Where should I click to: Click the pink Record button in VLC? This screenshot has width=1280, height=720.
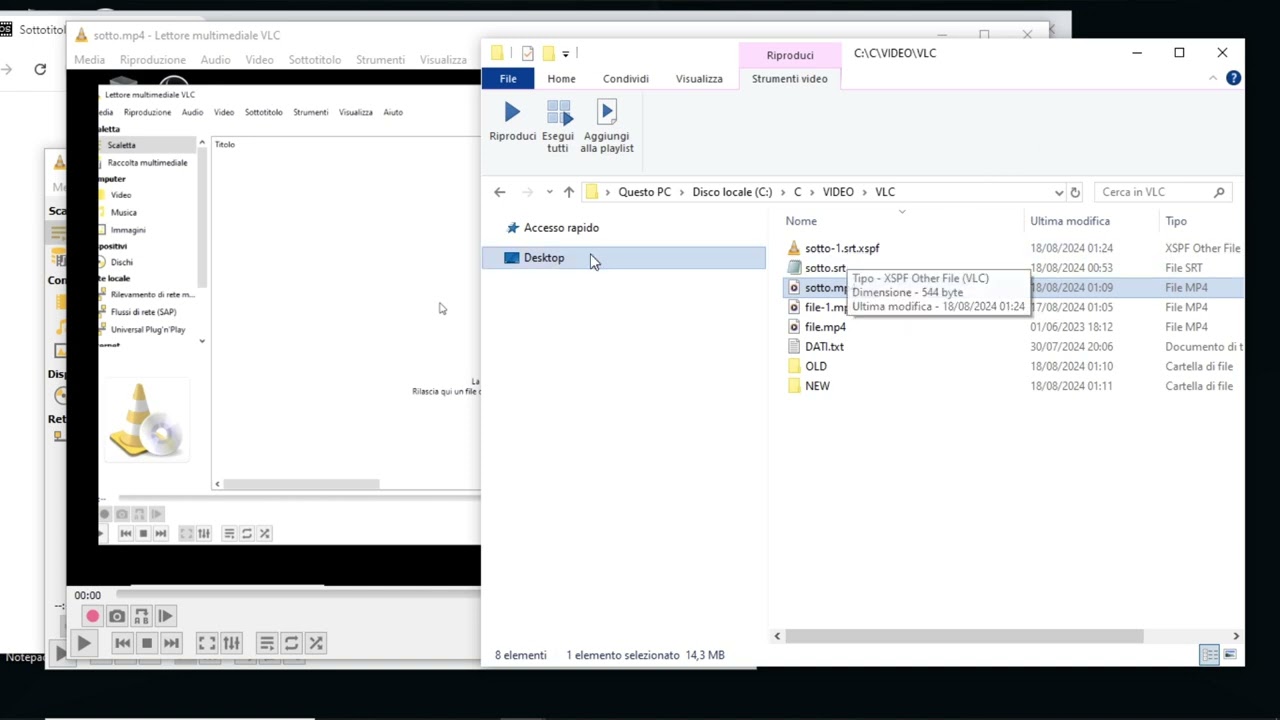[x=92, y=617]
